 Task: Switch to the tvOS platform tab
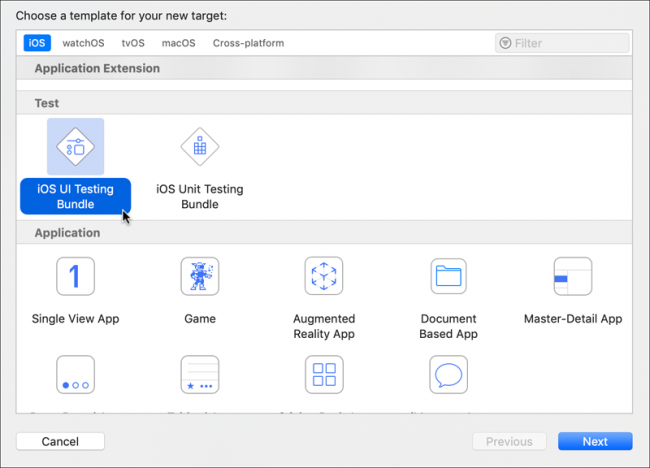coord(133,43)
